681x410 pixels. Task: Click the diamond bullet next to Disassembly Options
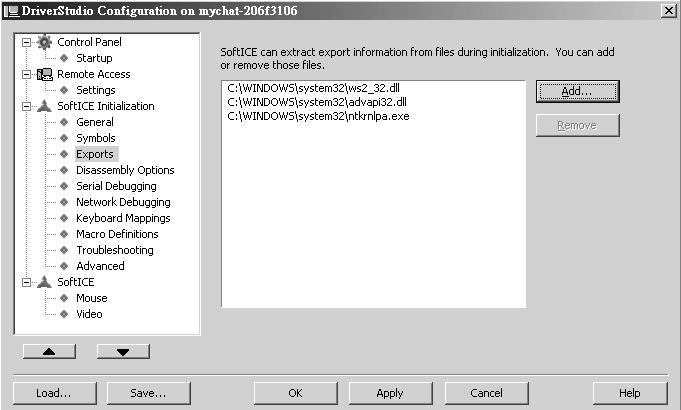coord(64,170)
